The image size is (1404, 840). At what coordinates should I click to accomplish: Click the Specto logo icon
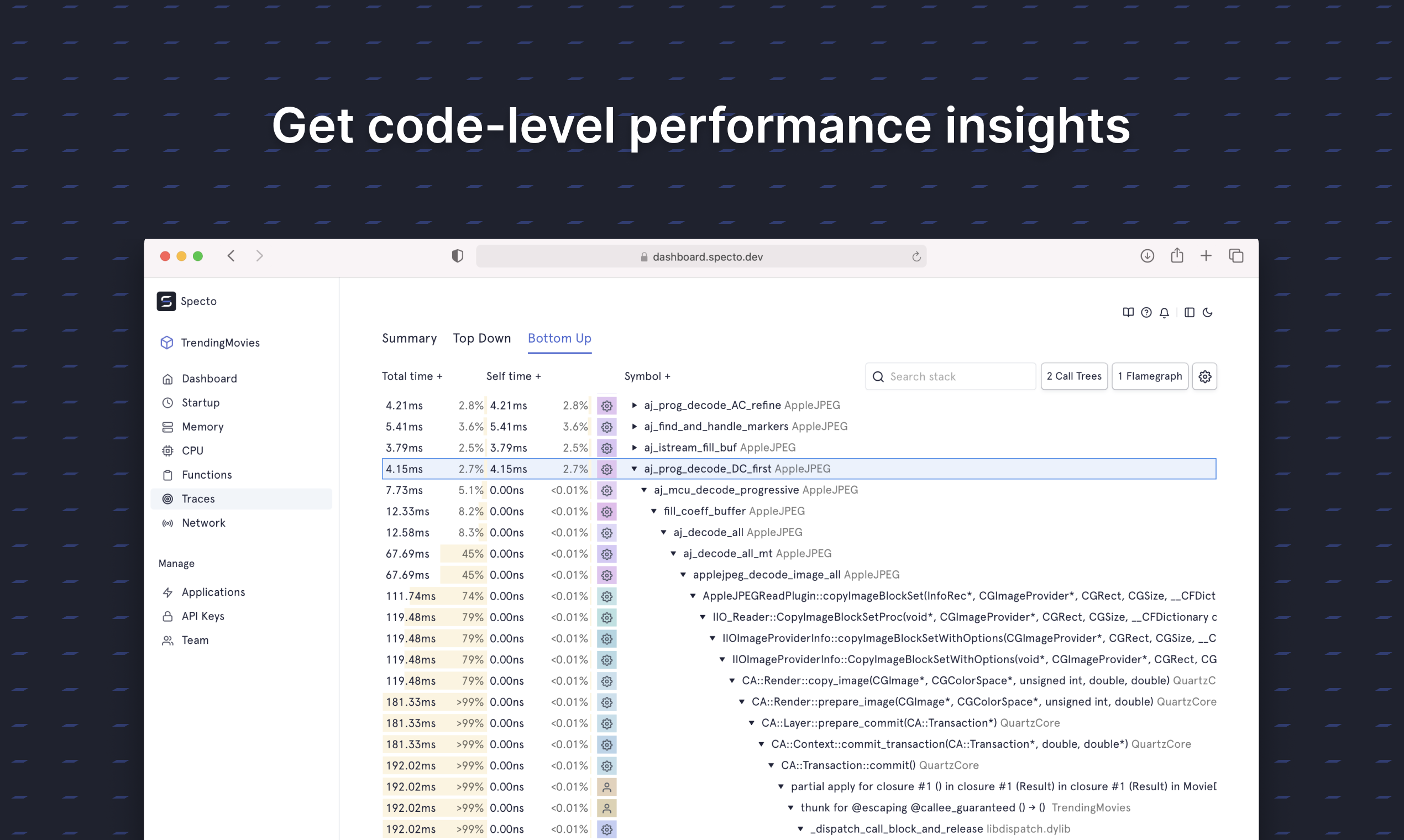[166, 301]
